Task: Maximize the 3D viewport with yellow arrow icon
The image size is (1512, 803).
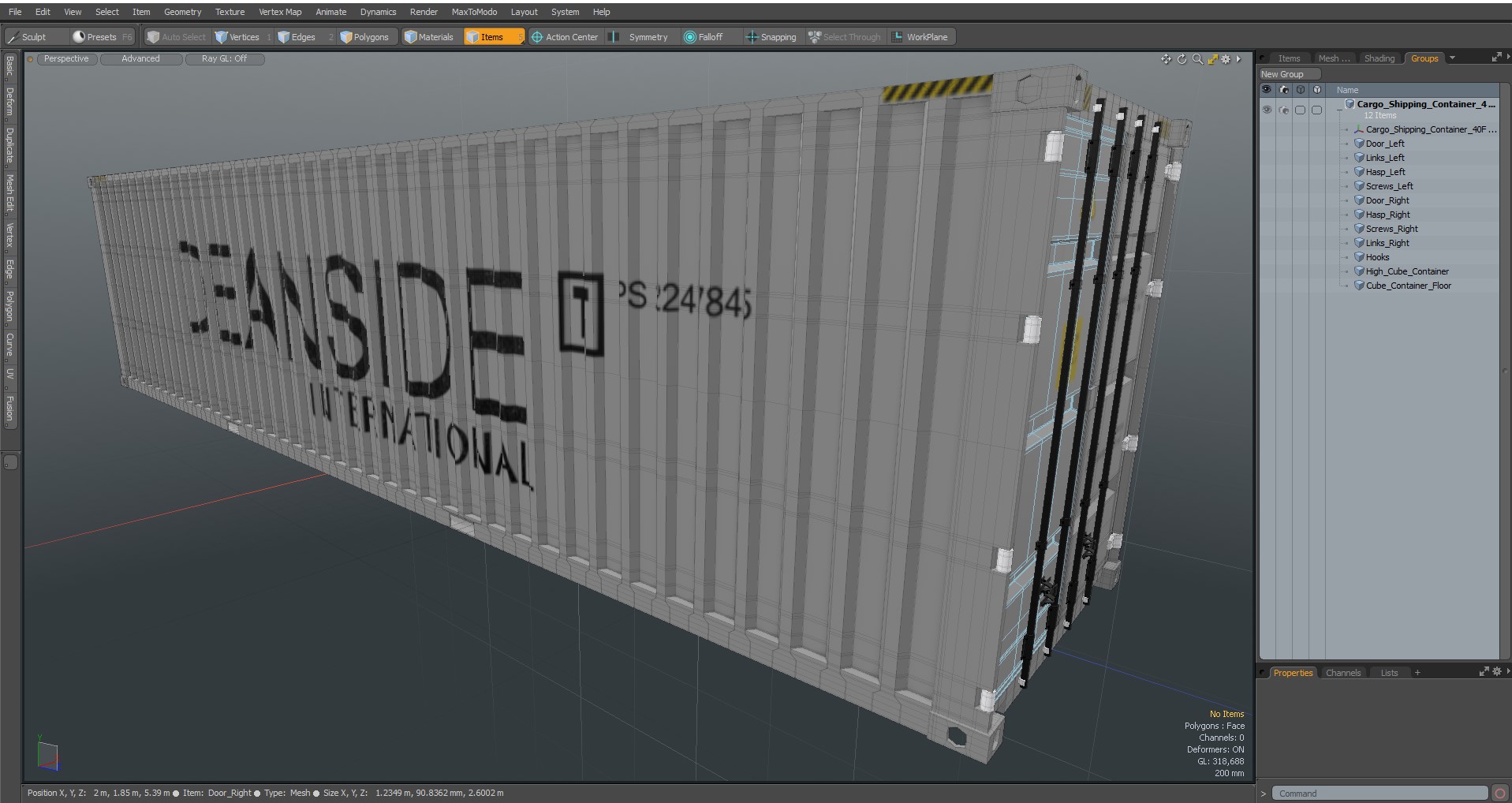Action: [x=1213, y=59]
